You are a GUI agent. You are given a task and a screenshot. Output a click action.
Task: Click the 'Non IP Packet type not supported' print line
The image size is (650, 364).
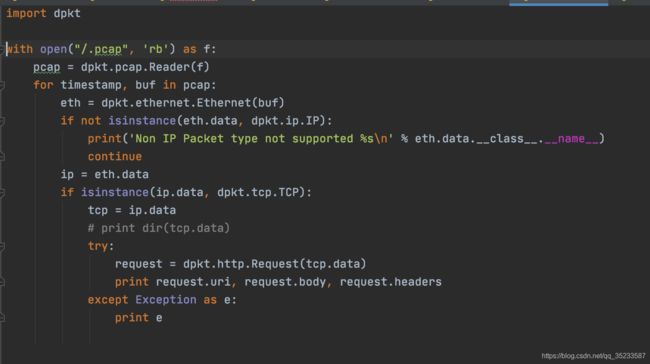point(346,138)
